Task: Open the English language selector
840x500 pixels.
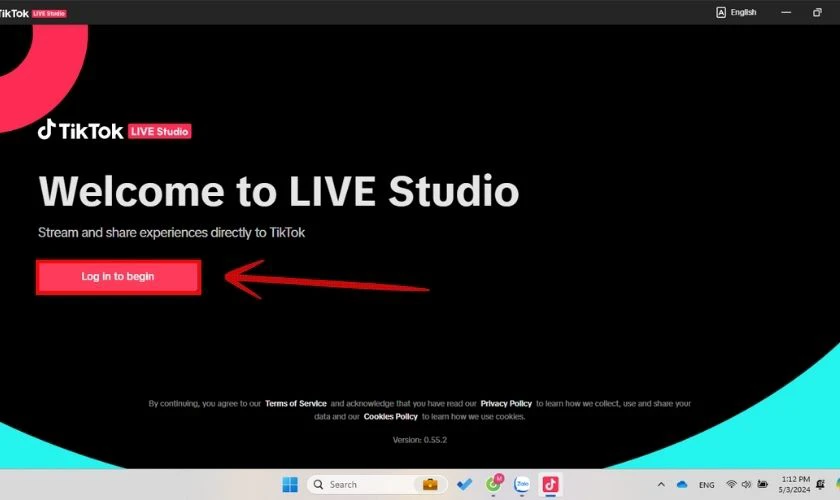Action: 736,12
